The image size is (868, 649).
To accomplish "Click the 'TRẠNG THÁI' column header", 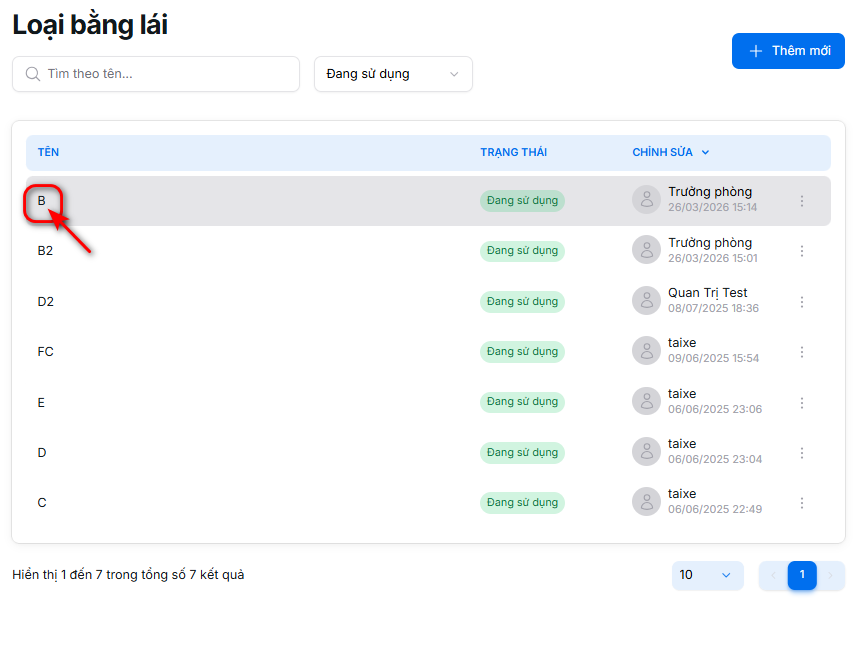I will pos(513,153).
